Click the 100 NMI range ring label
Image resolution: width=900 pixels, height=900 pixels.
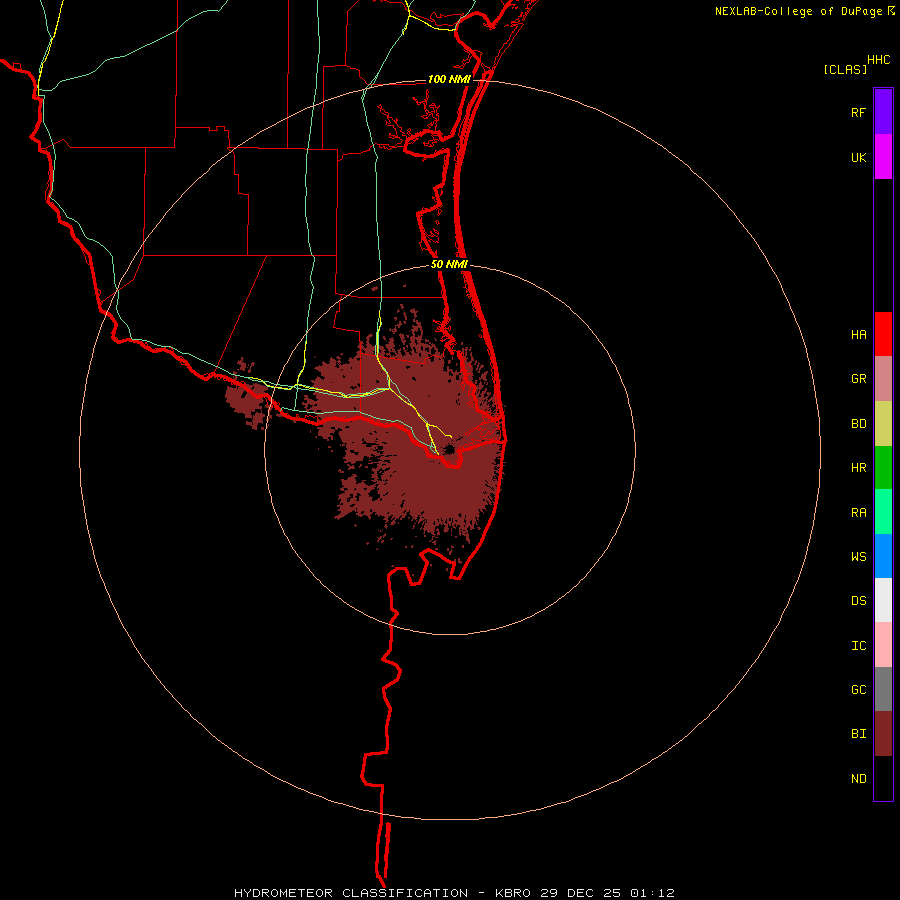coord(449,79)
